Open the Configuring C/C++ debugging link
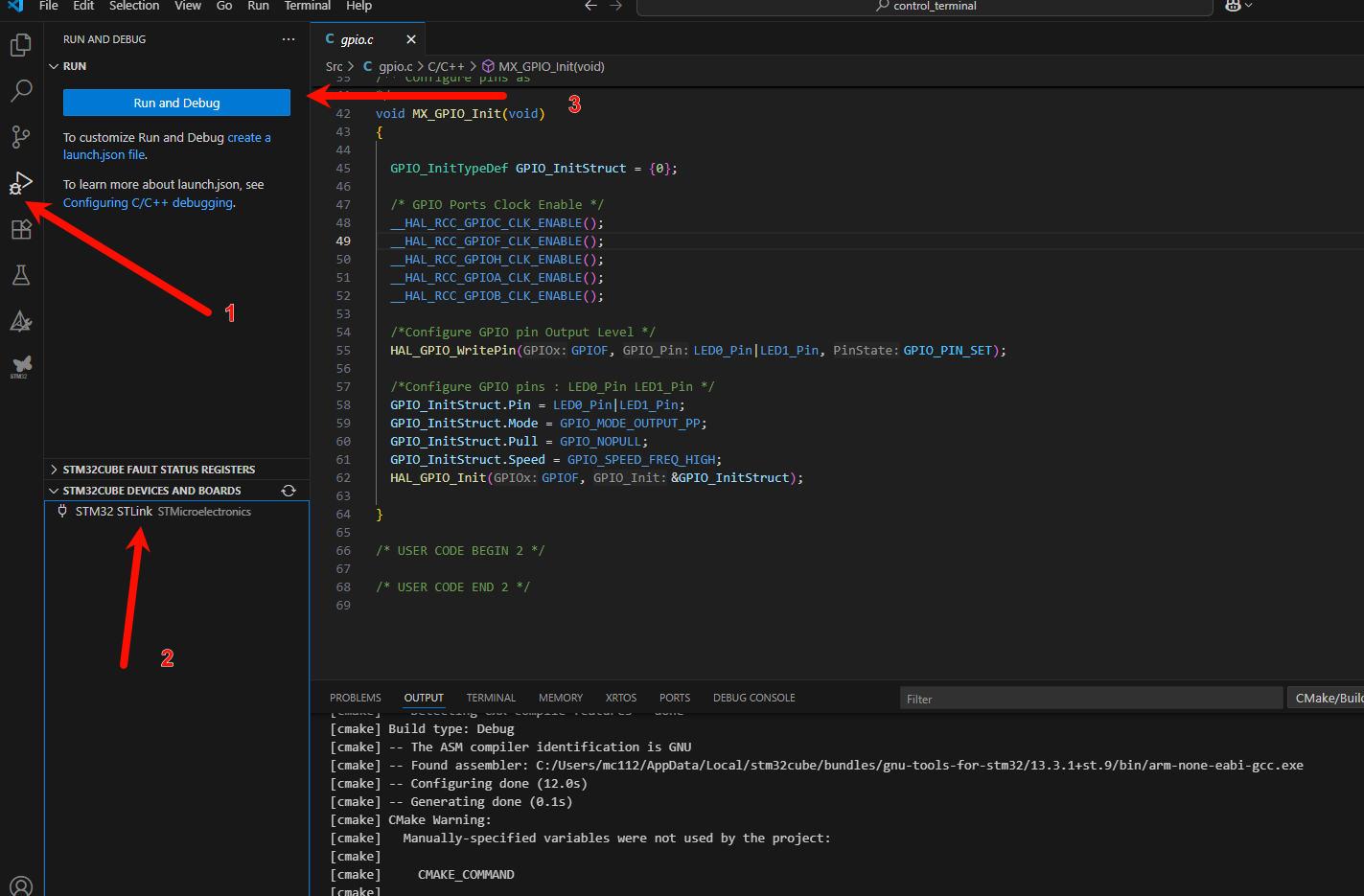 point(149,203)
